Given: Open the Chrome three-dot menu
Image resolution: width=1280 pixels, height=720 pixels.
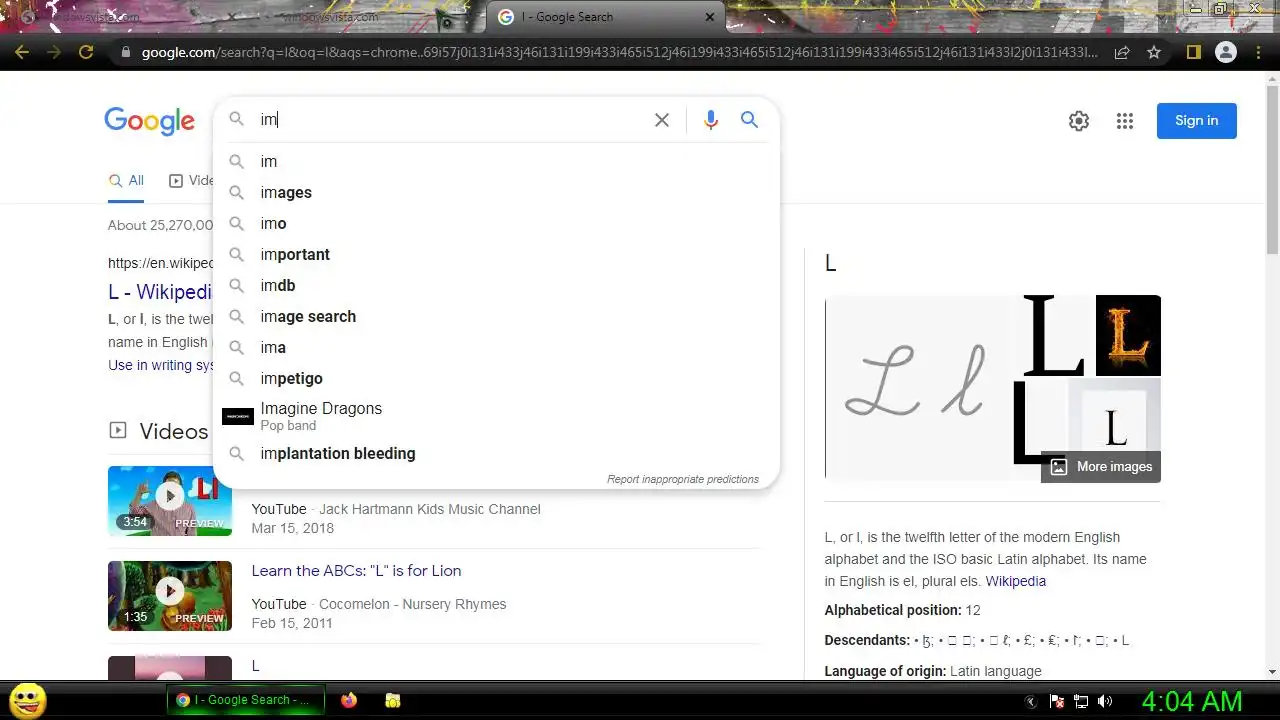Looking at the screenshot, I should pos(1258,52).
